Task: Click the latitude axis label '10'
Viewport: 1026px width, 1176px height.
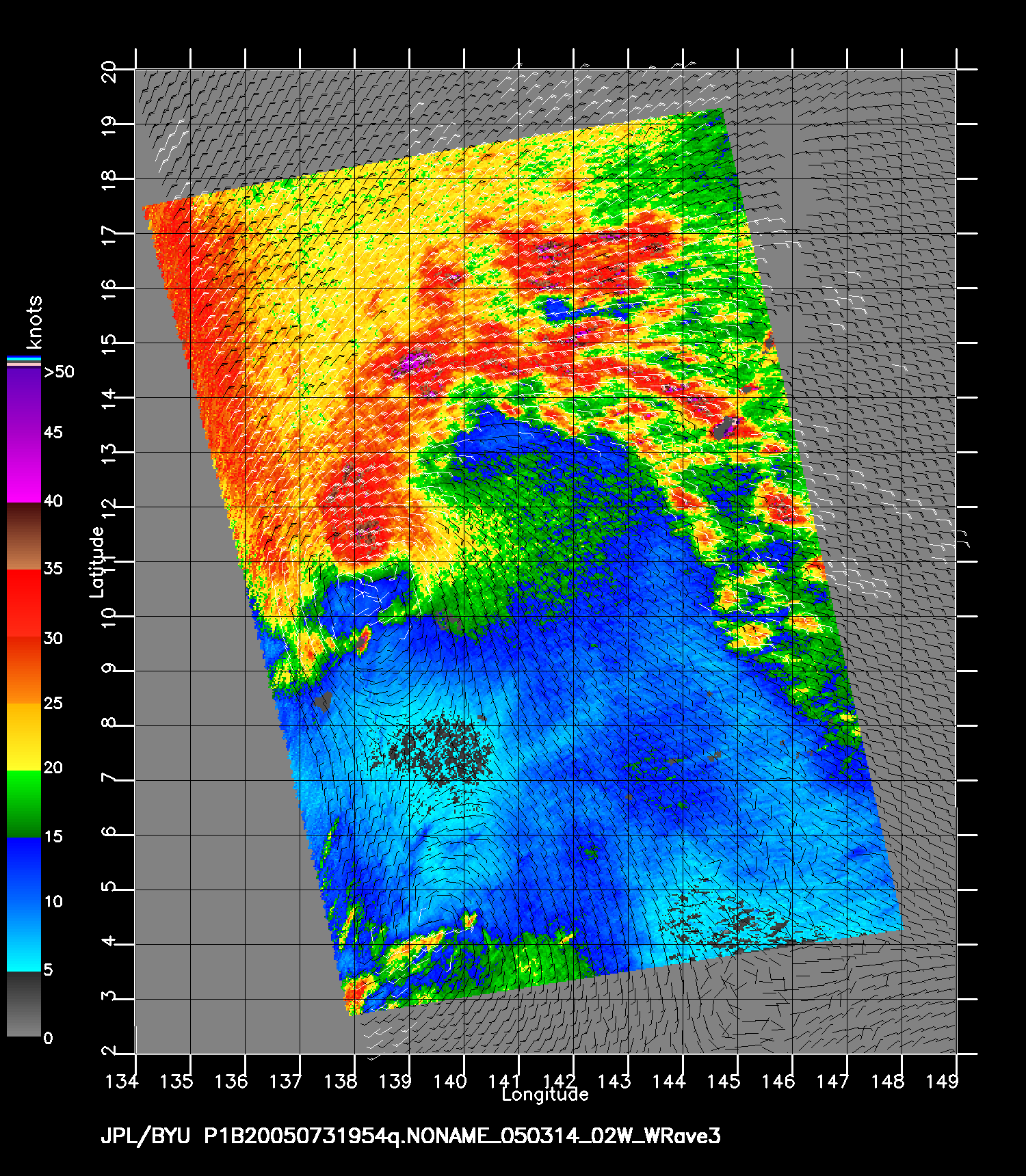Action: point(109,617)
